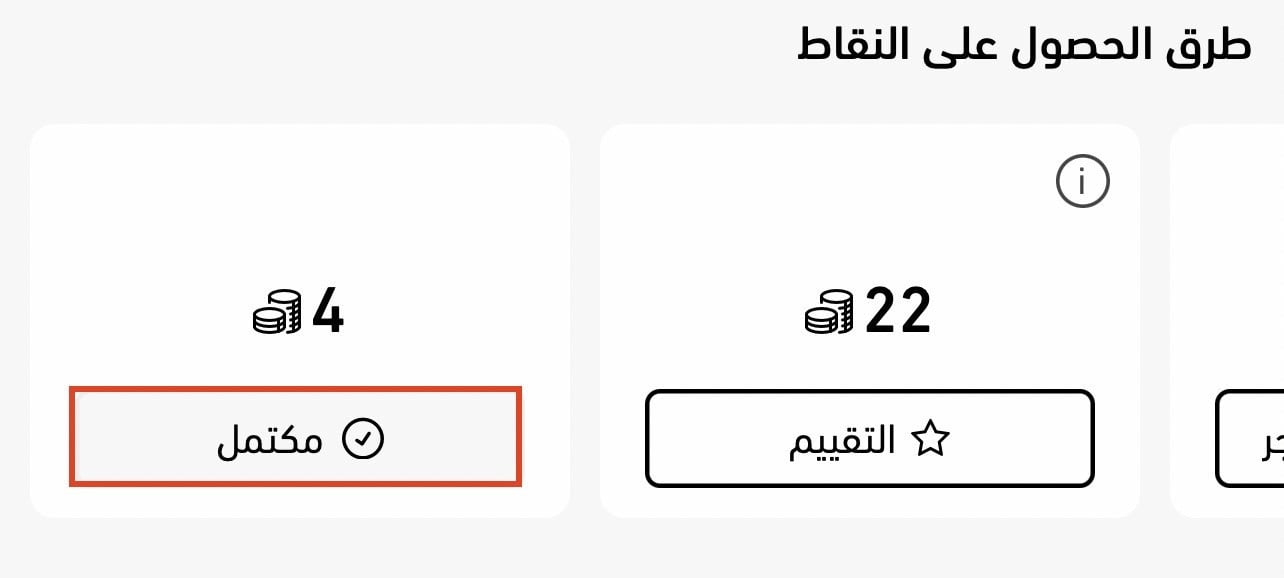Click the coins icon beside 22
This screenshot has width=1284, height=578.
(829, 311)
